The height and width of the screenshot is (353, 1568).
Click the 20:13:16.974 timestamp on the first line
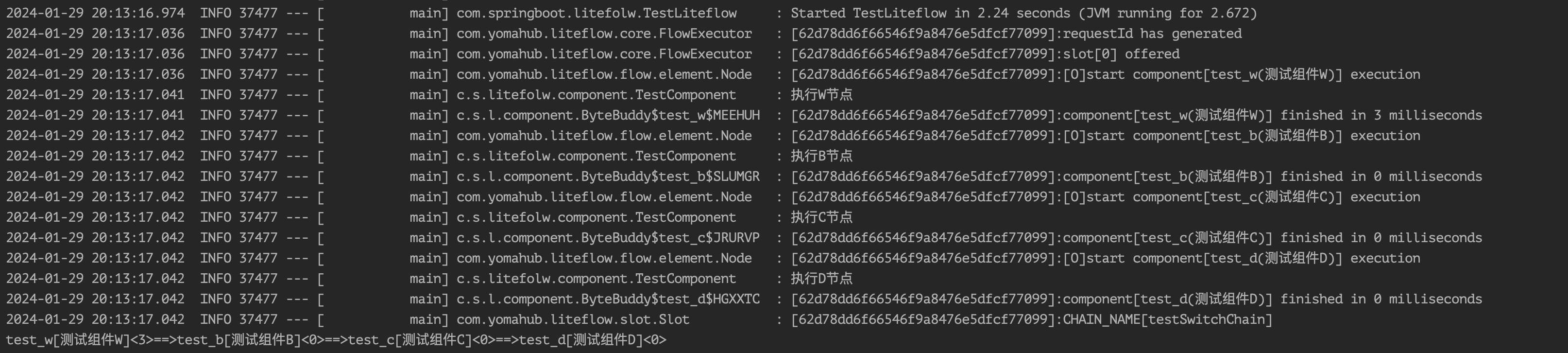138,14
